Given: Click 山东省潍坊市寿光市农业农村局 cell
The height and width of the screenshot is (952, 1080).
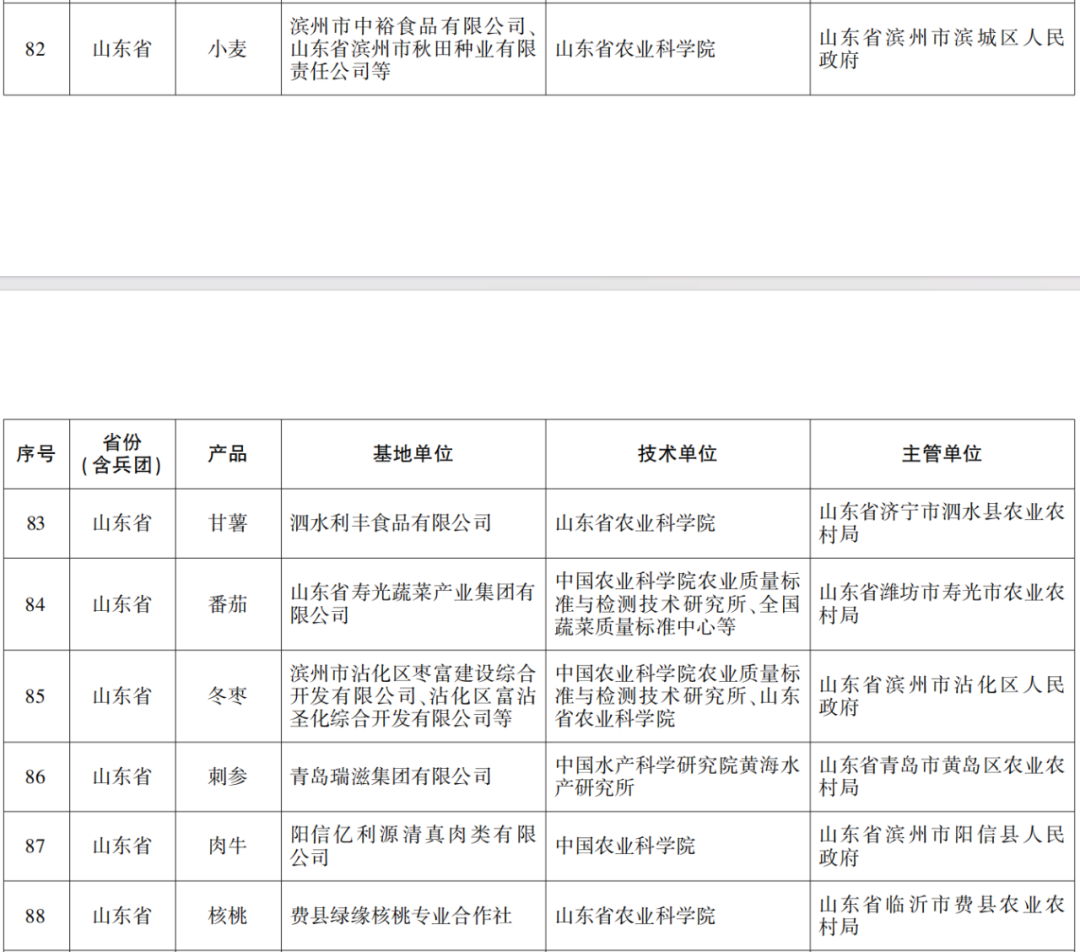Looking at the screenshot, I should point(942,604).
